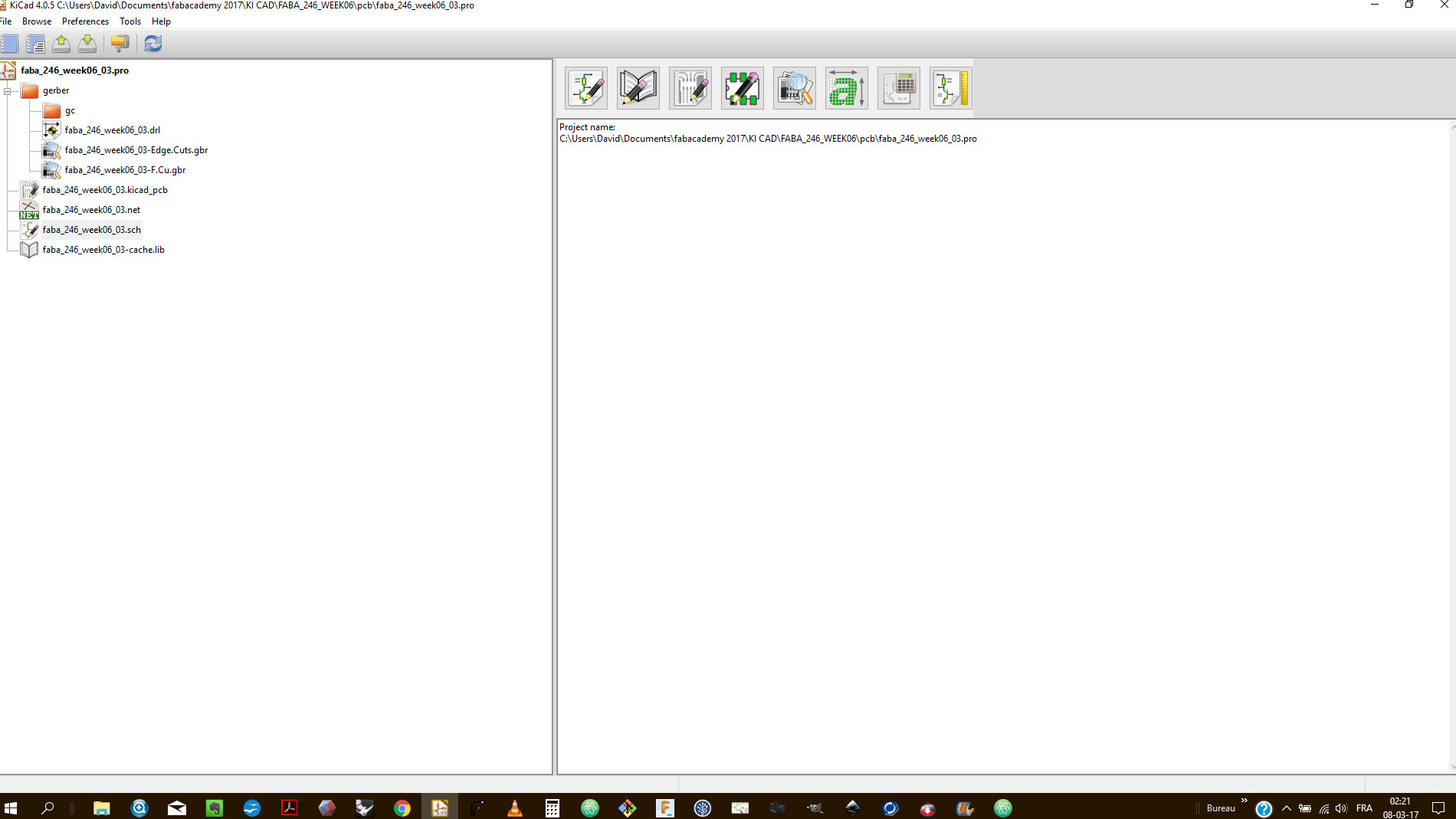Open VLC media player from taskbar
This screenshot has height=819, width=1456.
tap(515, 808)
